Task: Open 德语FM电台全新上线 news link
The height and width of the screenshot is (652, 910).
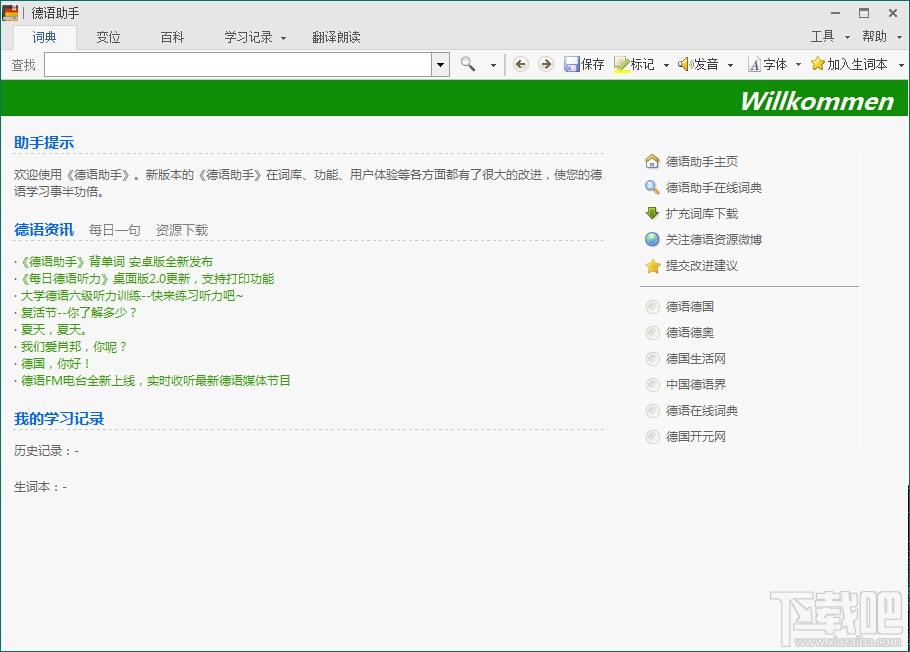Action: click(x=156, y=381)
